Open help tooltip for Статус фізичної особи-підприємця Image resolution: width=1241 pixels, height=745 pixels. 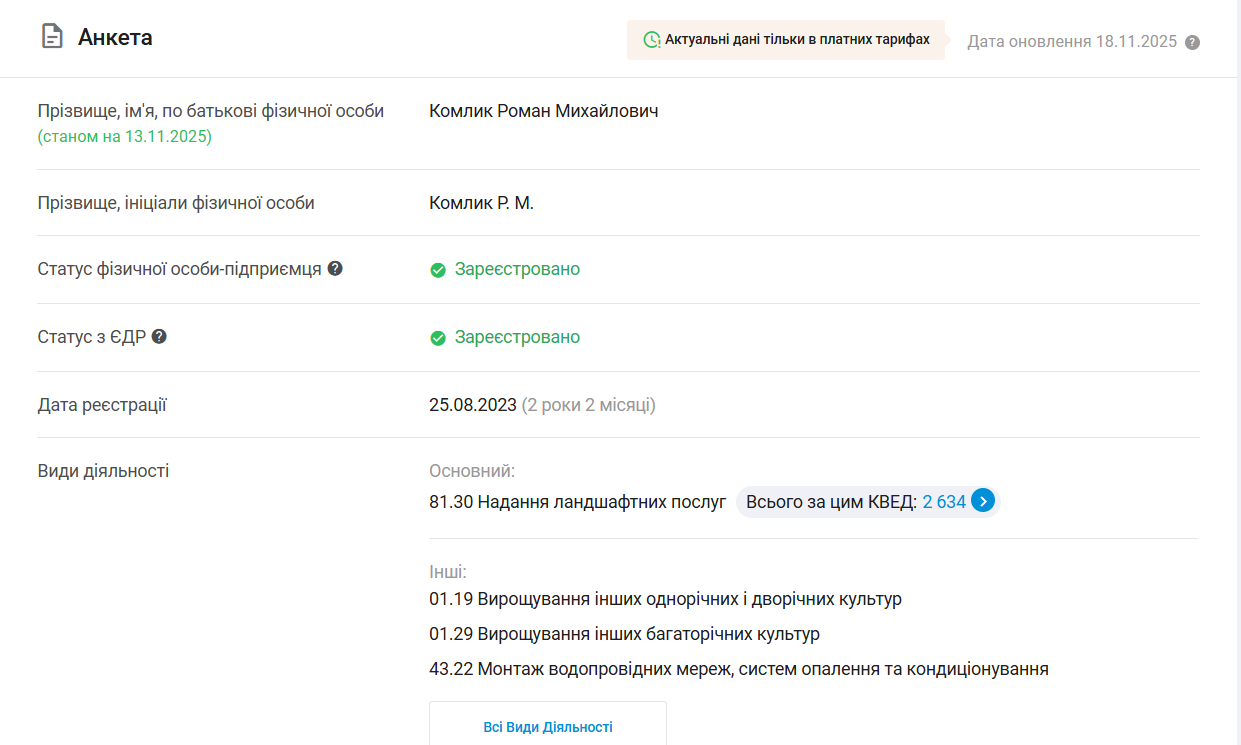335,269
